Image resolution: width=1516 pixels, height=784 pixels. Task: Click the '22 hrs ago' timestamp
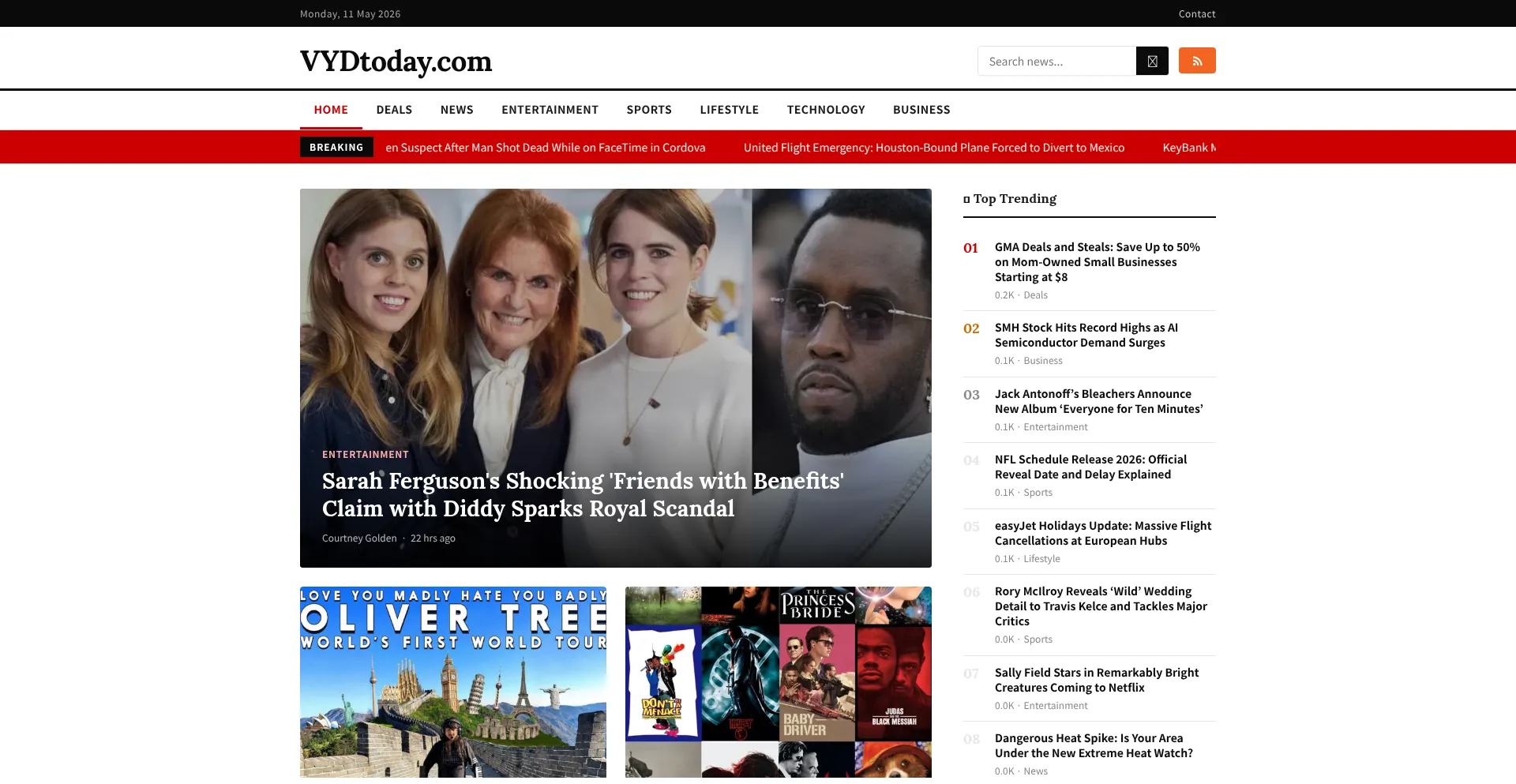click(x=433, y=538)
